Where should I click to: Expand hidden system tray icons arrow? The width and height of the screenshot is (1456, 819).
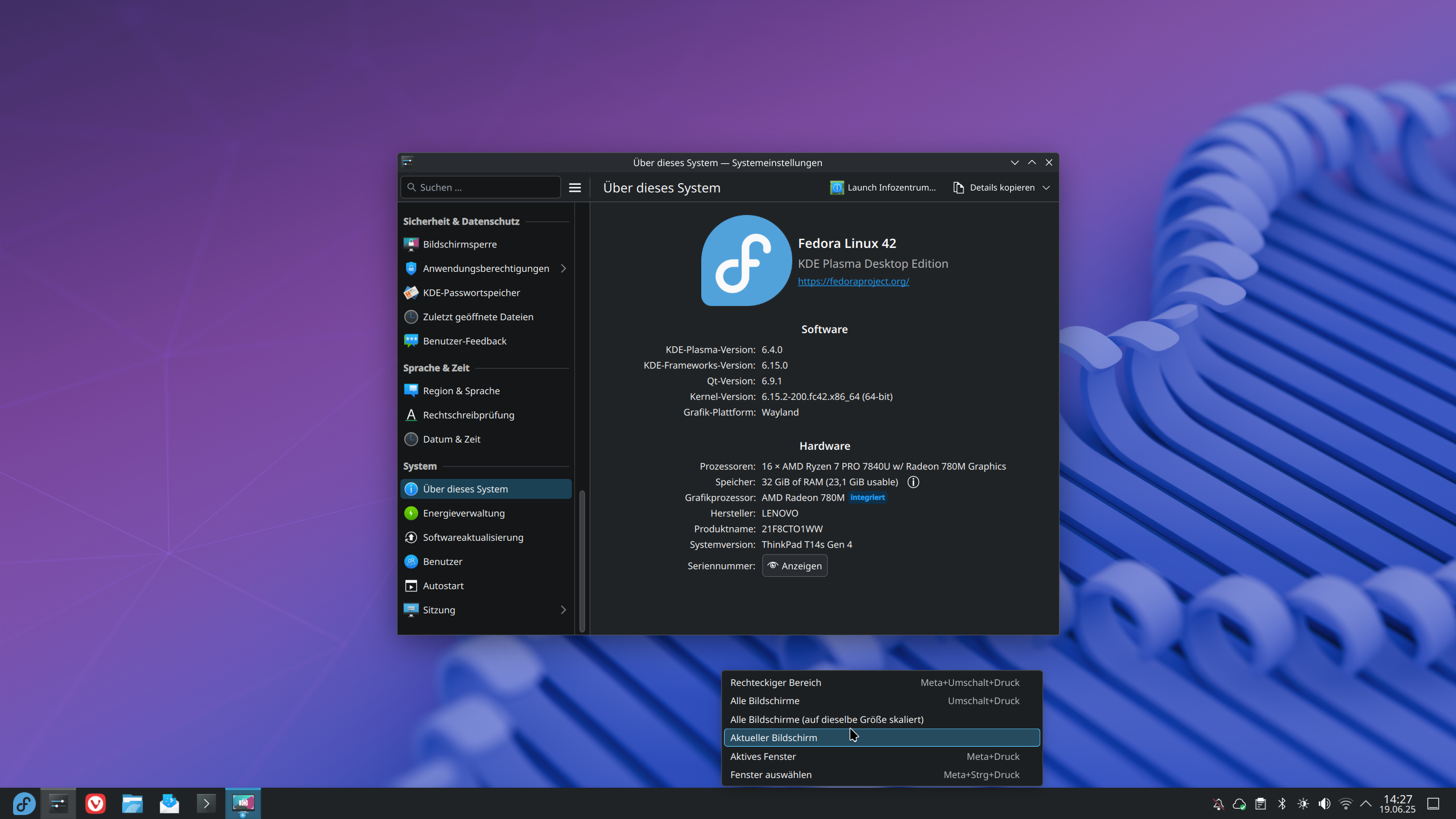click(x=1366, y=804)
